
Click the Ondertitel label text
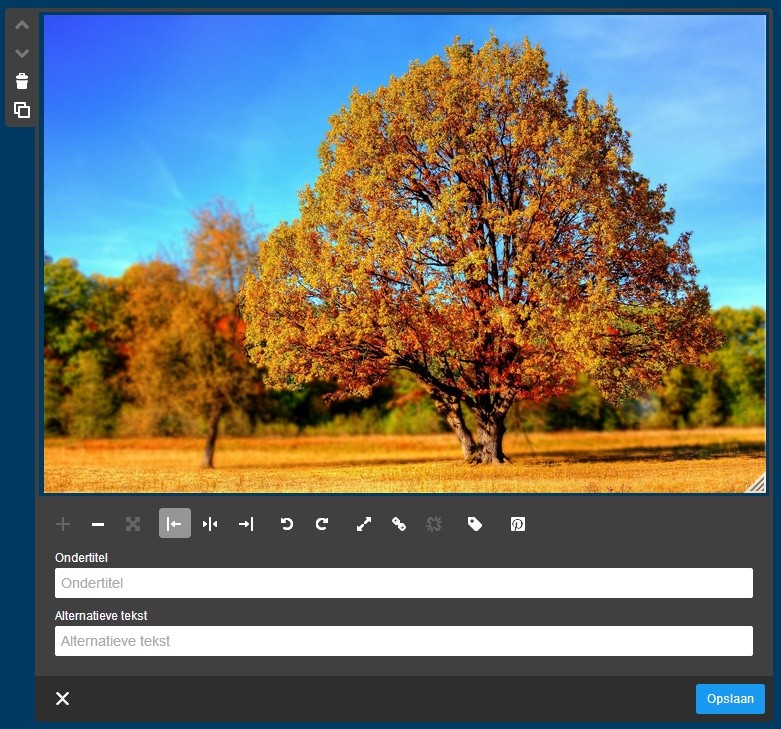81,558
